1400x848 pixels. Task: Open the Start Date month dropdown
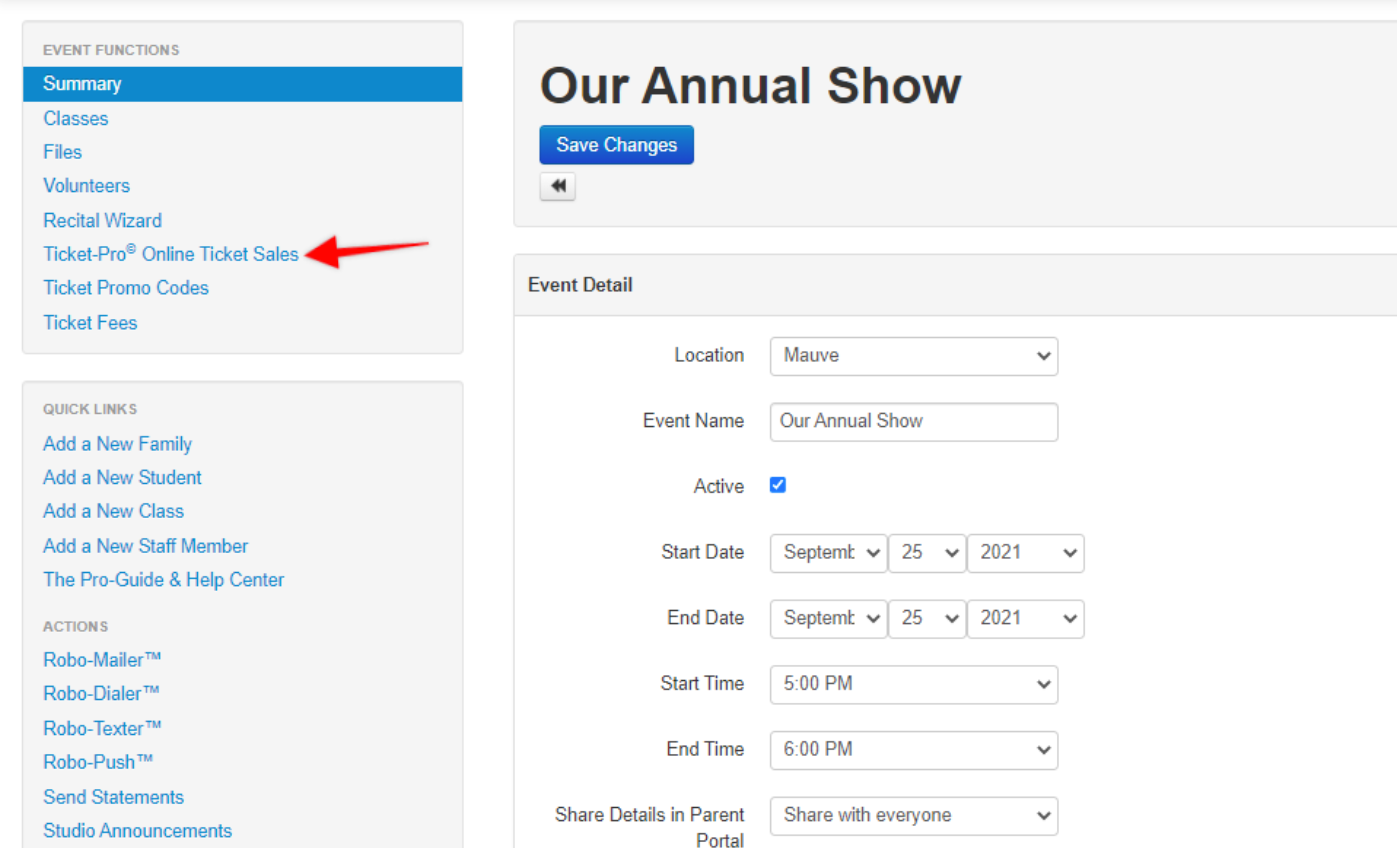tap(828, 553)
